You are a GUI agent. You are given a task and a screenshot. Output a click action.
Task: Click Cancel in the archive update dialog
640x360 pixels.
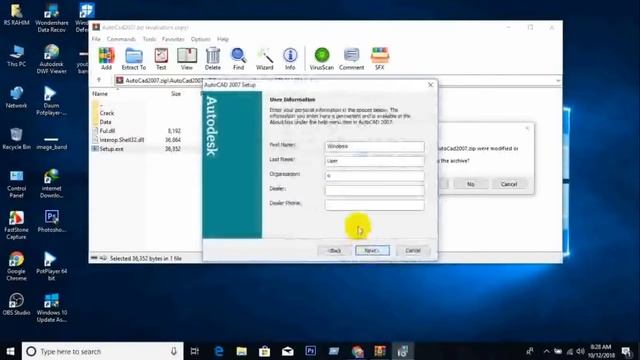[x=509, y=184]
